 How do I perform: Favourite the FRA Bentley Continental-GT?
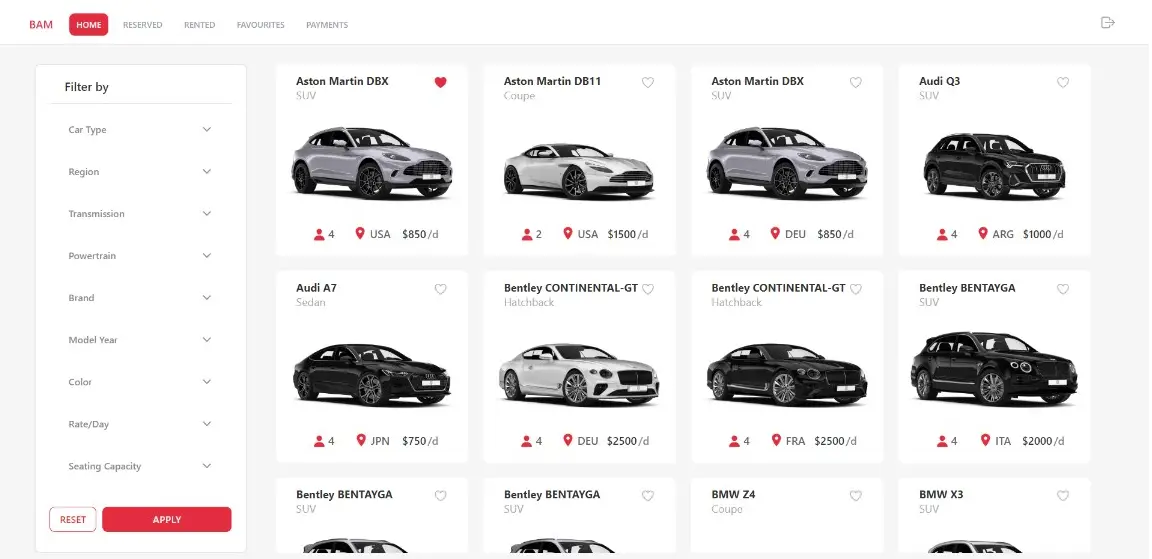click(x=856, y=289)
